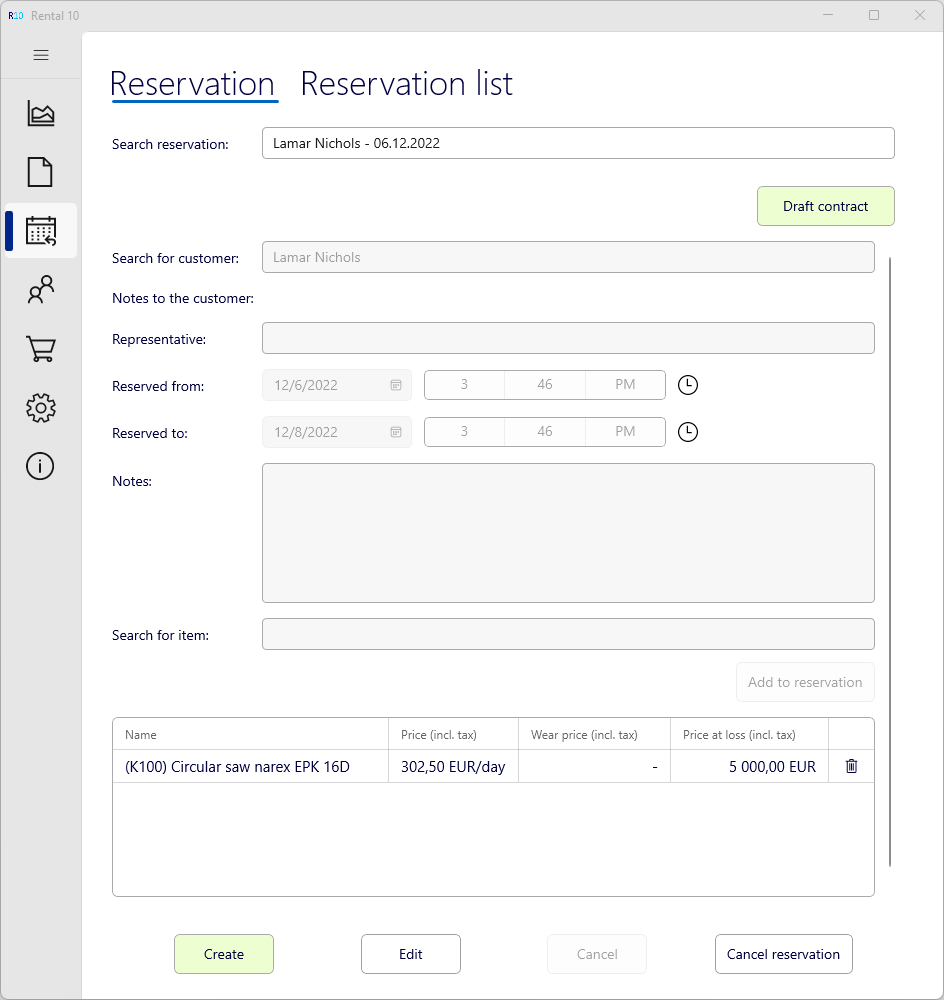Open the Search reservation combo box
This screenshot has width=944, height=1000.
(578, 143)
